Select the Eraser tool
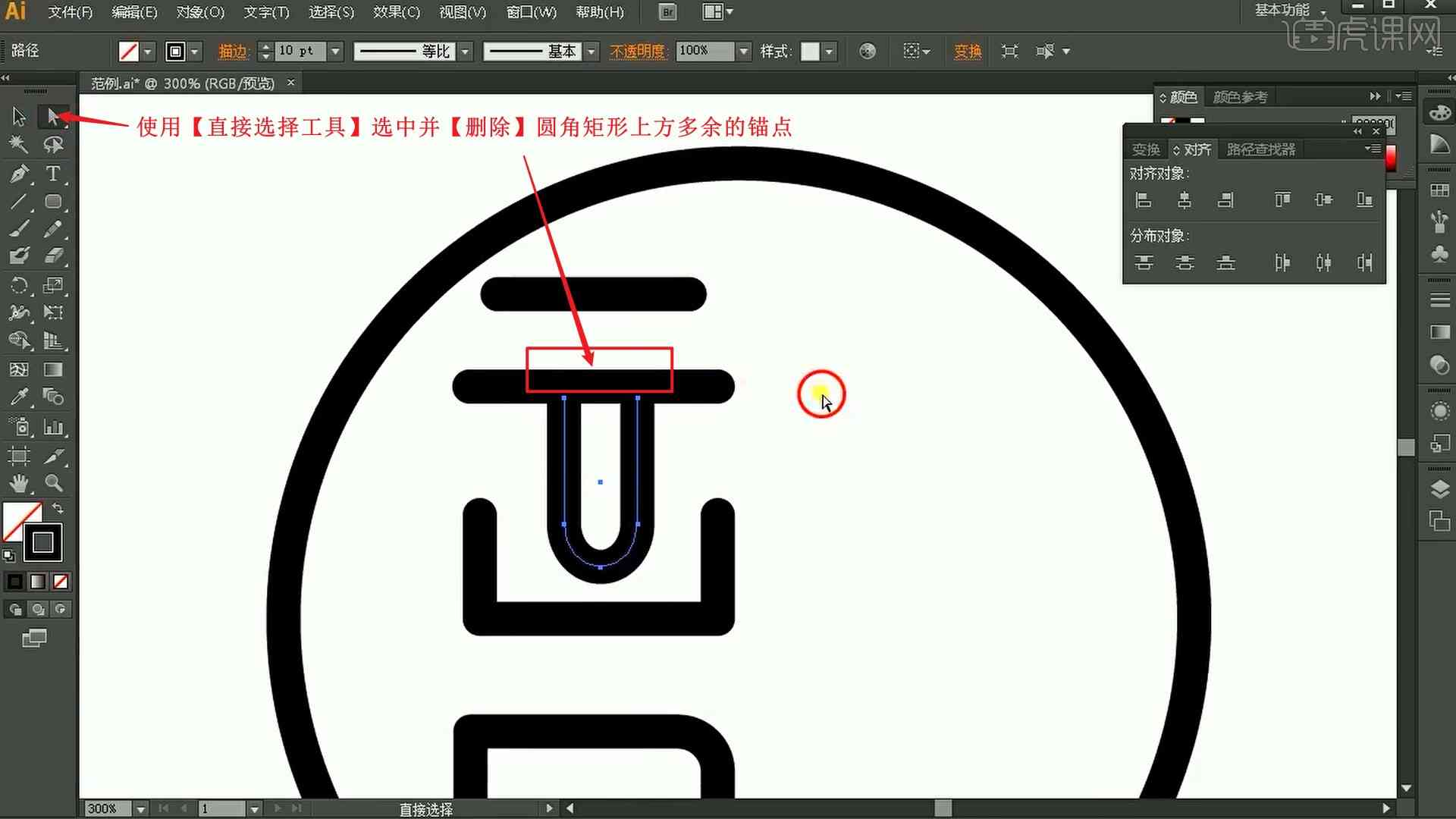Screen dimensions: 1456x819 click(53, 256)
